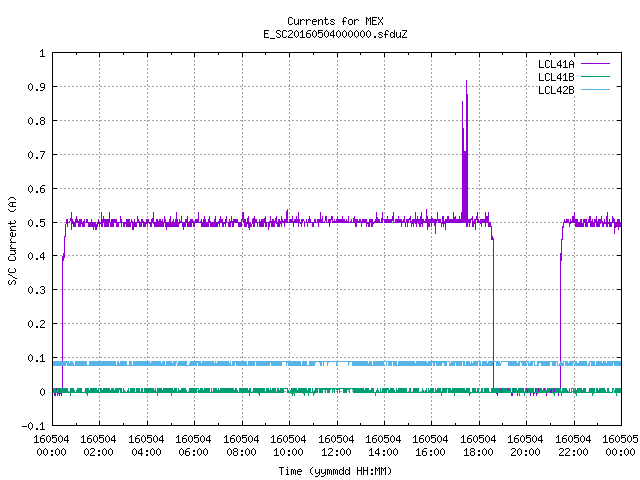The image size is (640, 480).
Task: Click the 'Time (yymmdd HH:MM)' x-axis label
Action: 335,471
